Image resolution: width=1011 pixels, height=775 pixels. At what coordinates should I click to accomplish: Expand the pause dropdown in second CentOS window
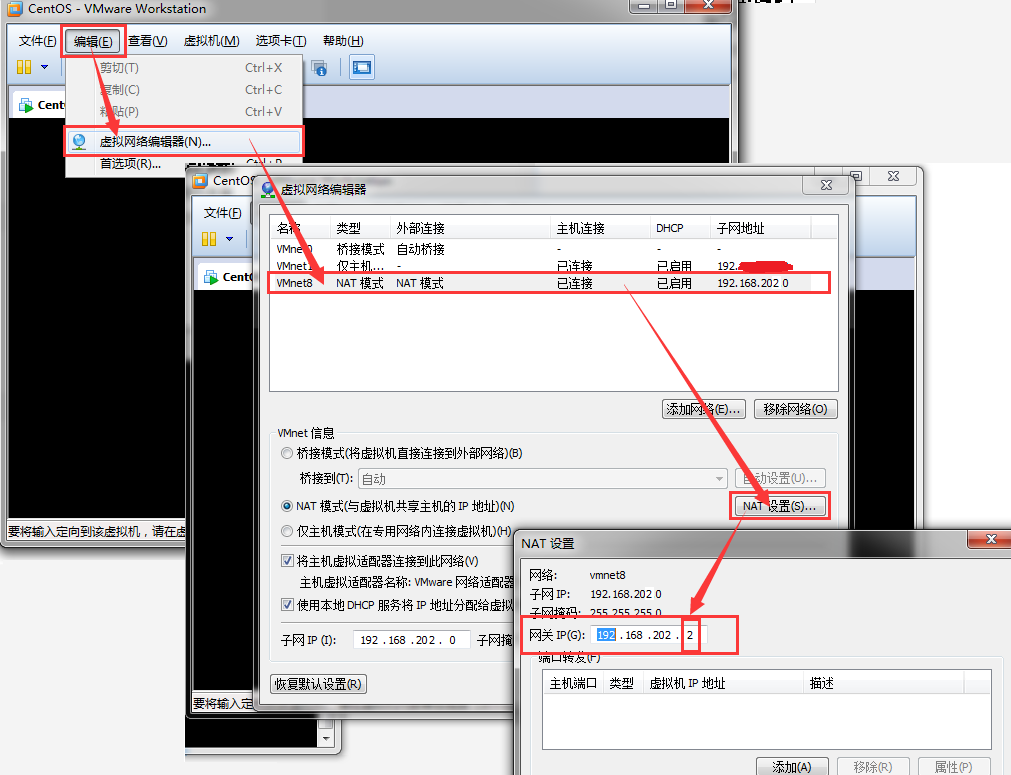click(x=230, y=239)
